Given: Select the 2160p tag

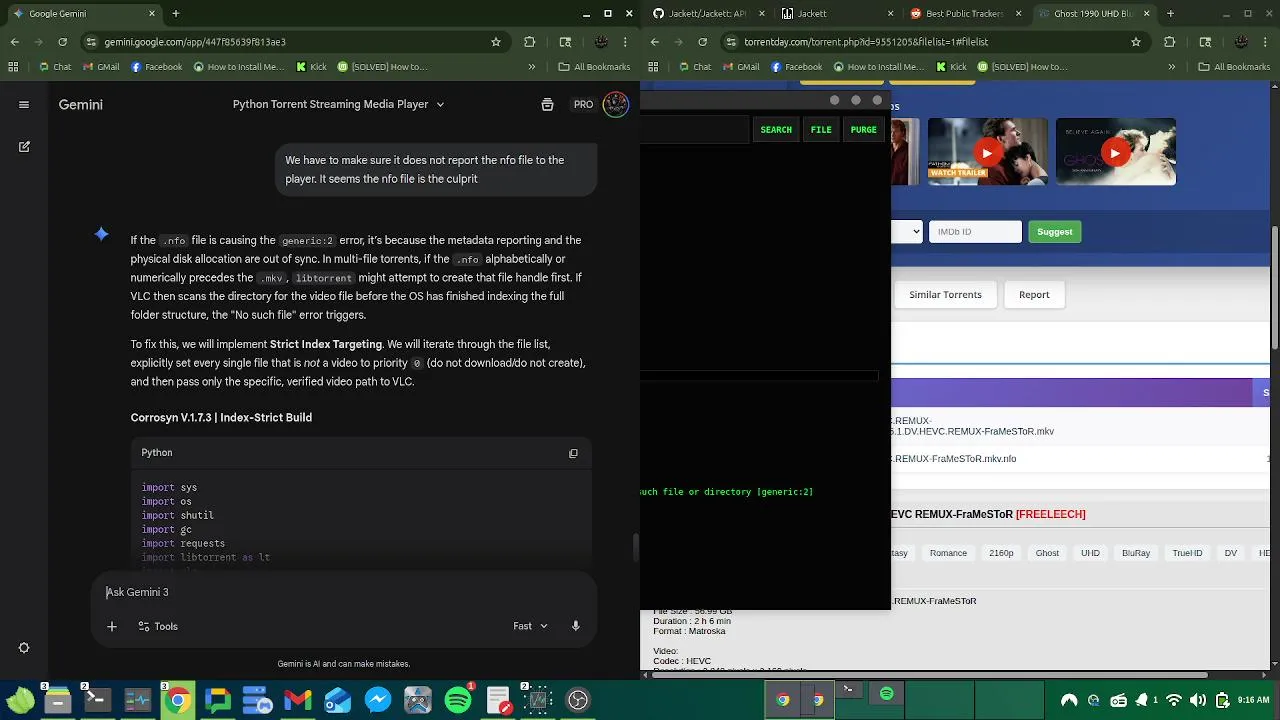Looking at the screenshot, I should click(1001, 553).
